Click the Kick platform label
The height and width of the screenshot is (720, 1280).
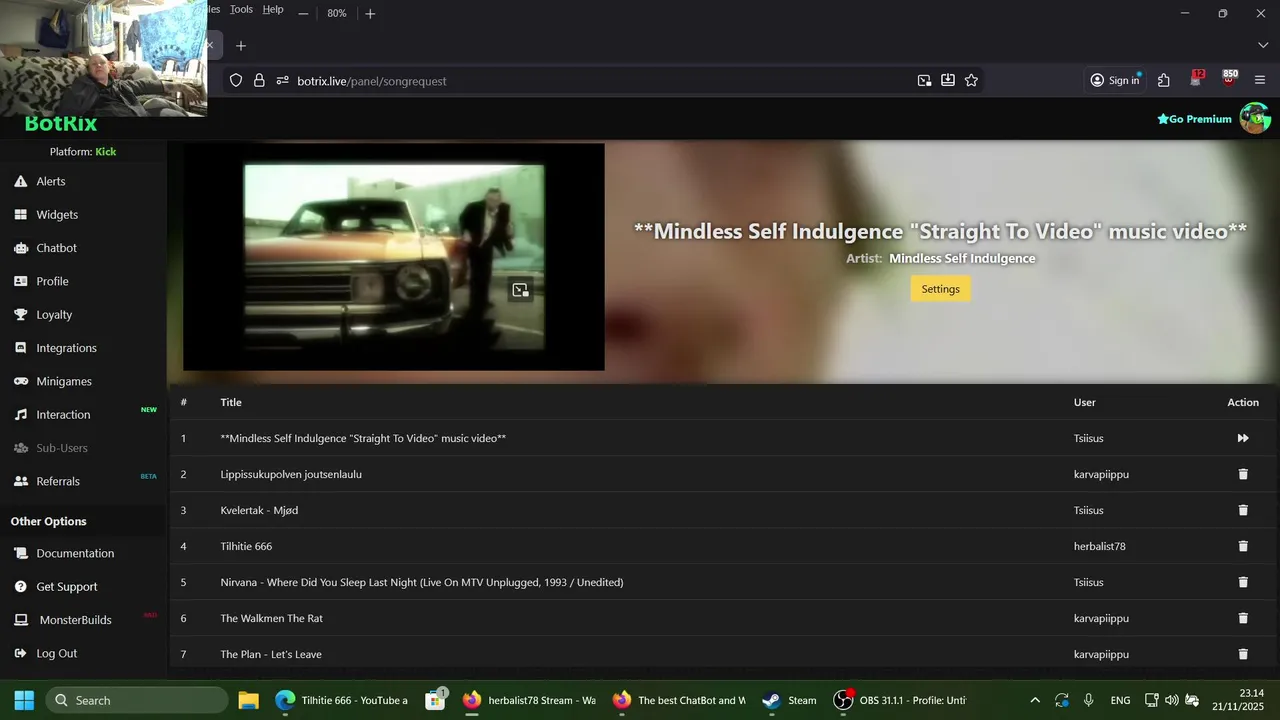point(106,152)
